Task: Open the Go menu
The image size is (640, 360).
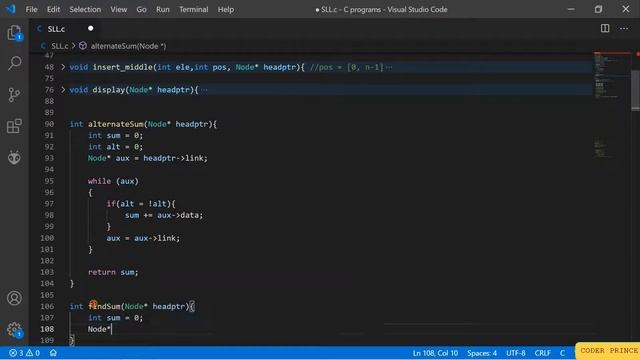Action: (x=141, y=9)
